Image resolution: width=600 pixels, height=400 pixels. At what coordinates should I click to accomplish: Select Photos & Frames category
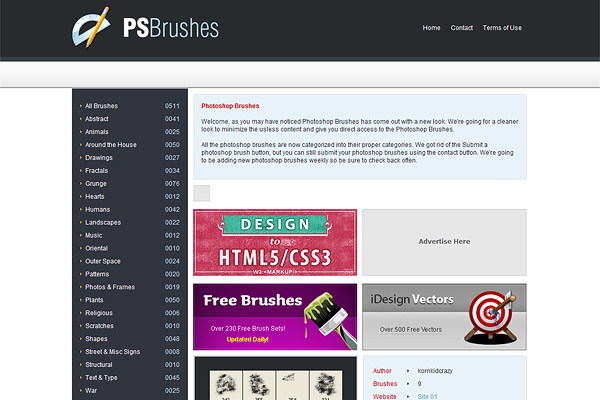[x=110, y=287]
